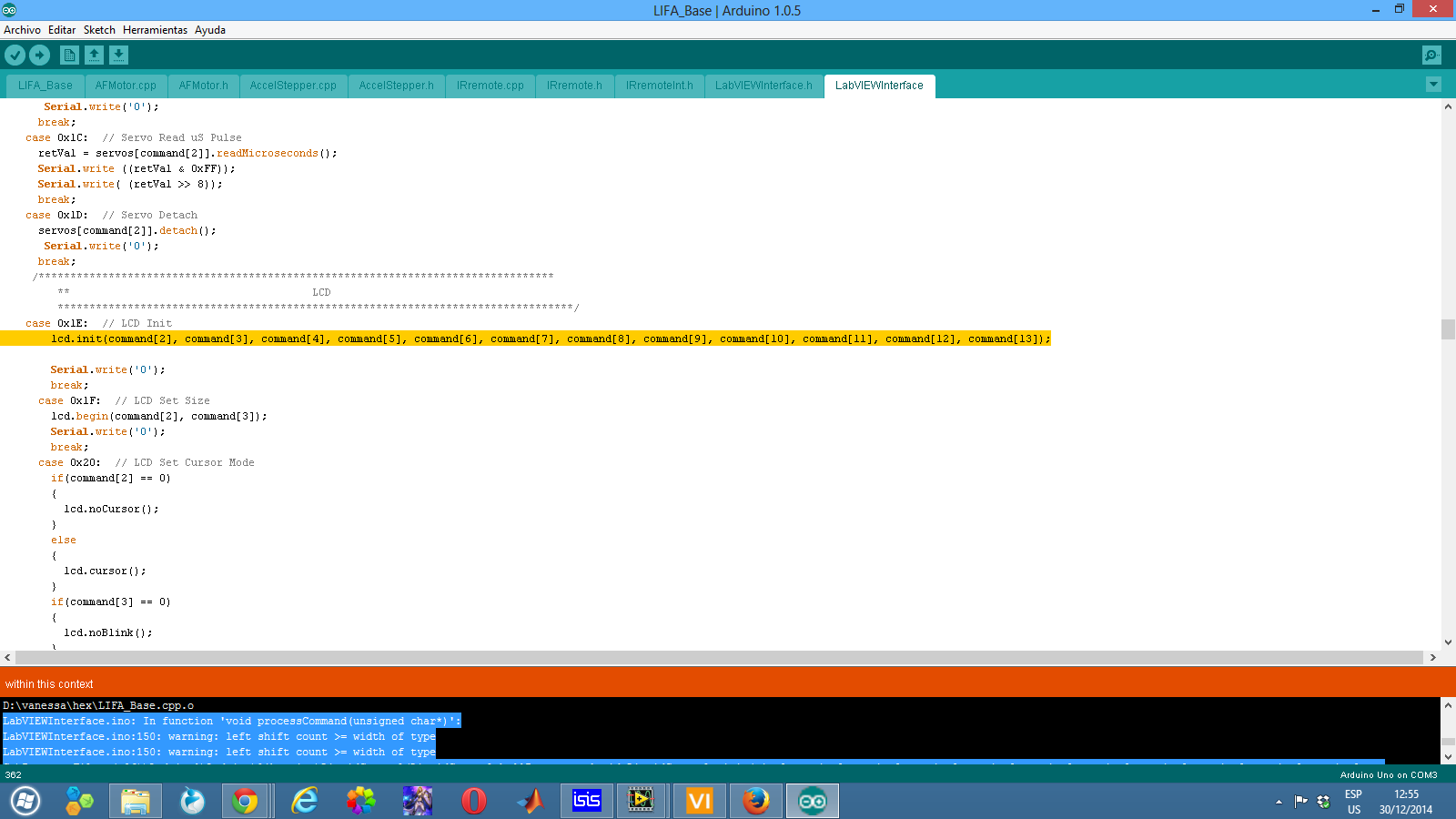Switch to the IRremote.h tab
1456x819 pixels.
[574, 86]
